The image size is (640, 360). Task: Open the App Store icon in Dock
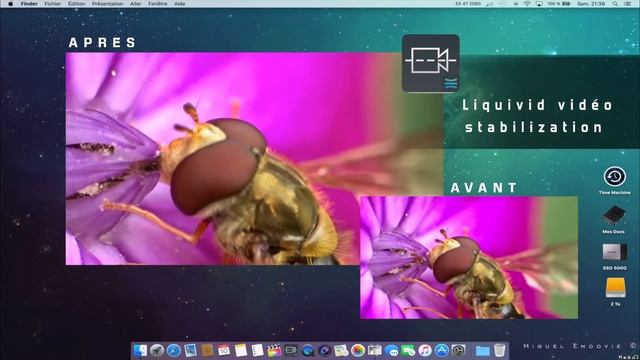(442, 350)
